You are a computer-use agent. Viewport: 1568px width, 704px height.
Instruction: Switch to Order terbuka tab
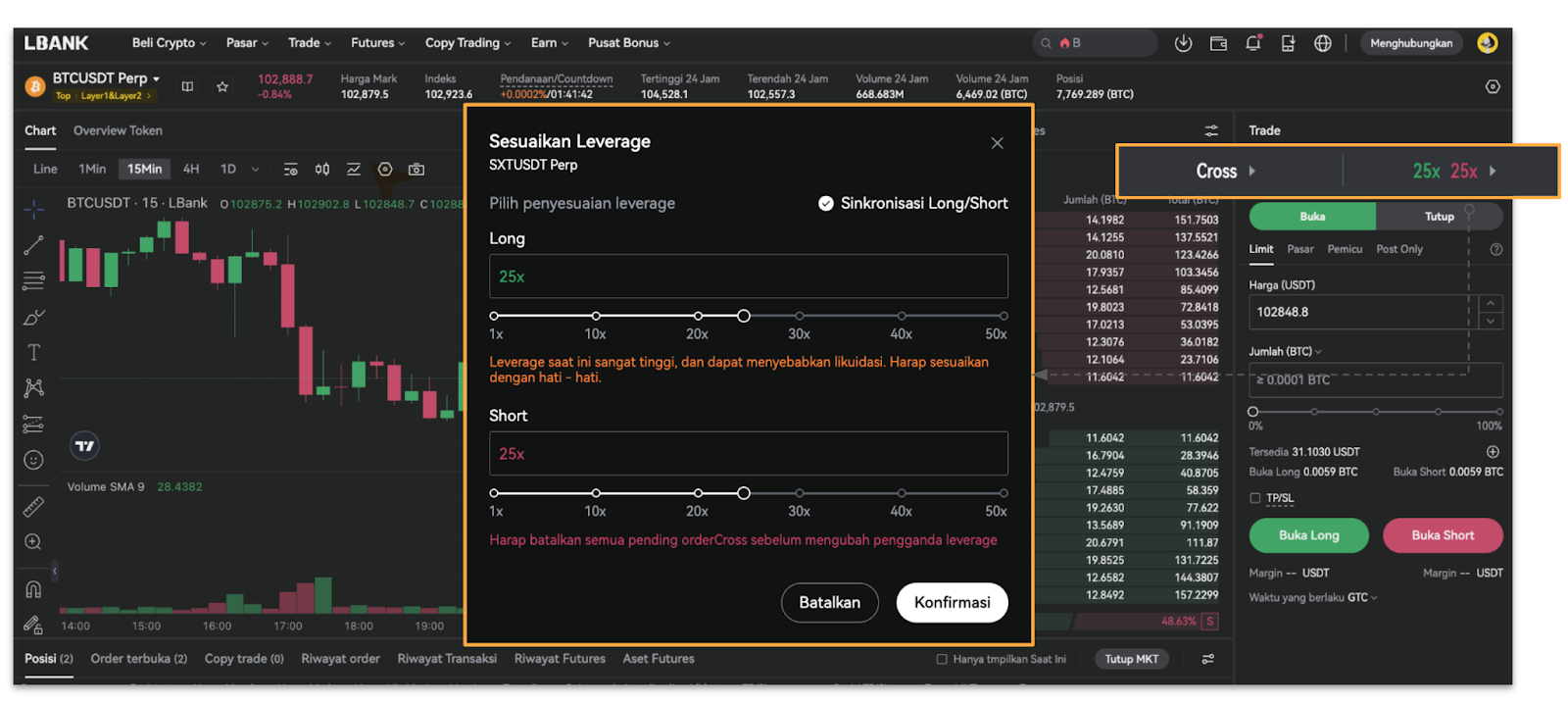coord(139,659)
